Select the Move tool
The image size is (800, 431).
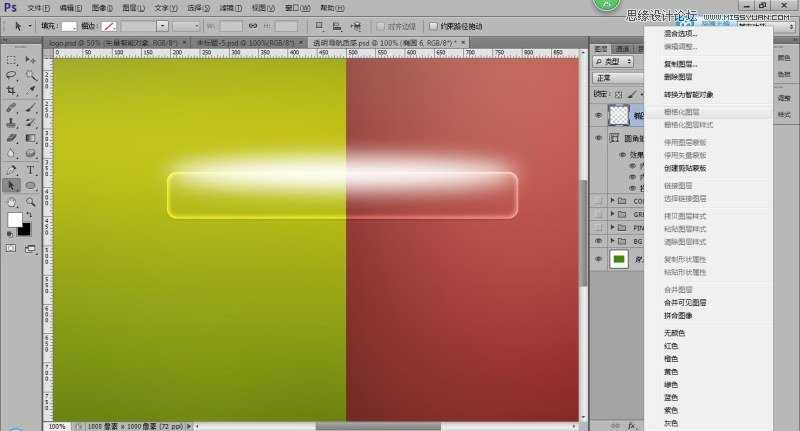click(31, 59)
